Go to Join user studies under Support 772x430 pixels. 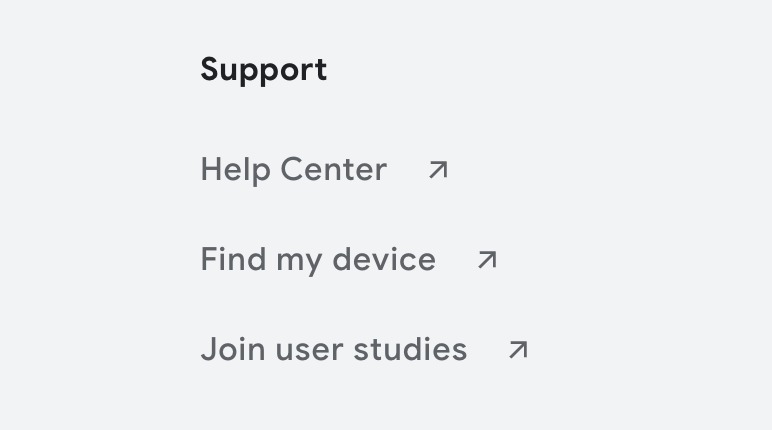[x=333, y=350]
